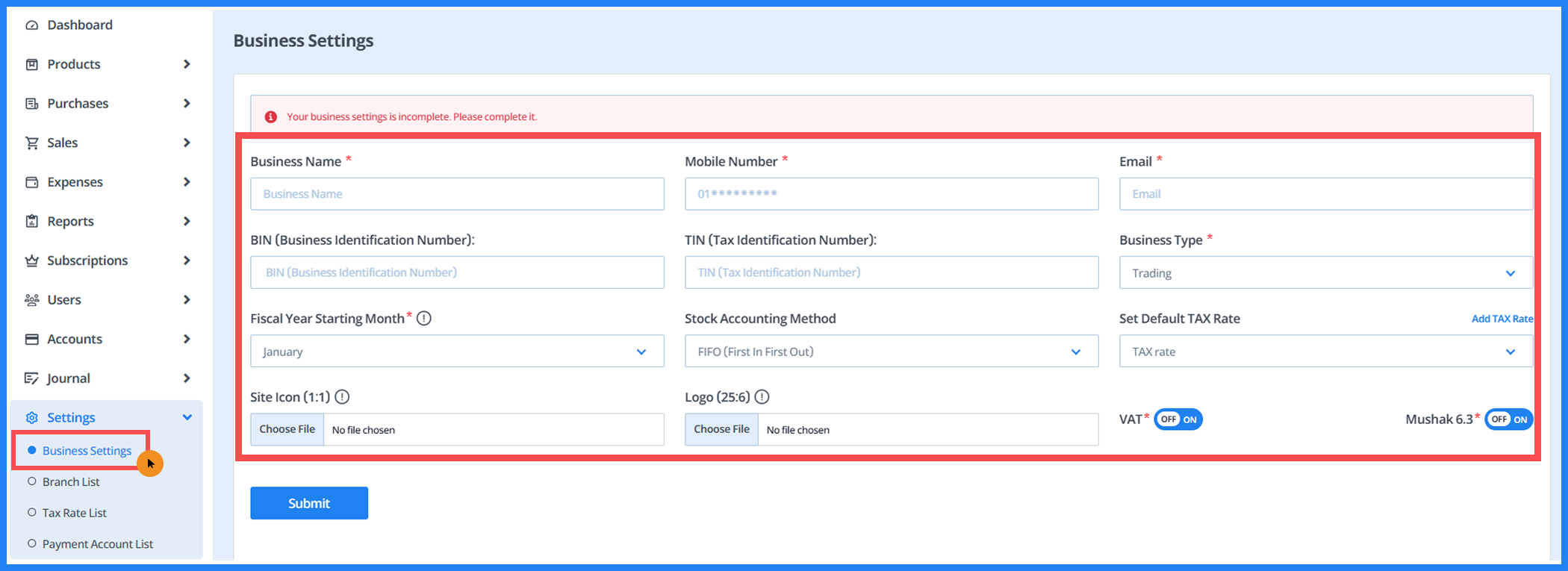Open Payment Account List menu item
The width and height of the screenshot is (1568, 571).
click(97, 544)
